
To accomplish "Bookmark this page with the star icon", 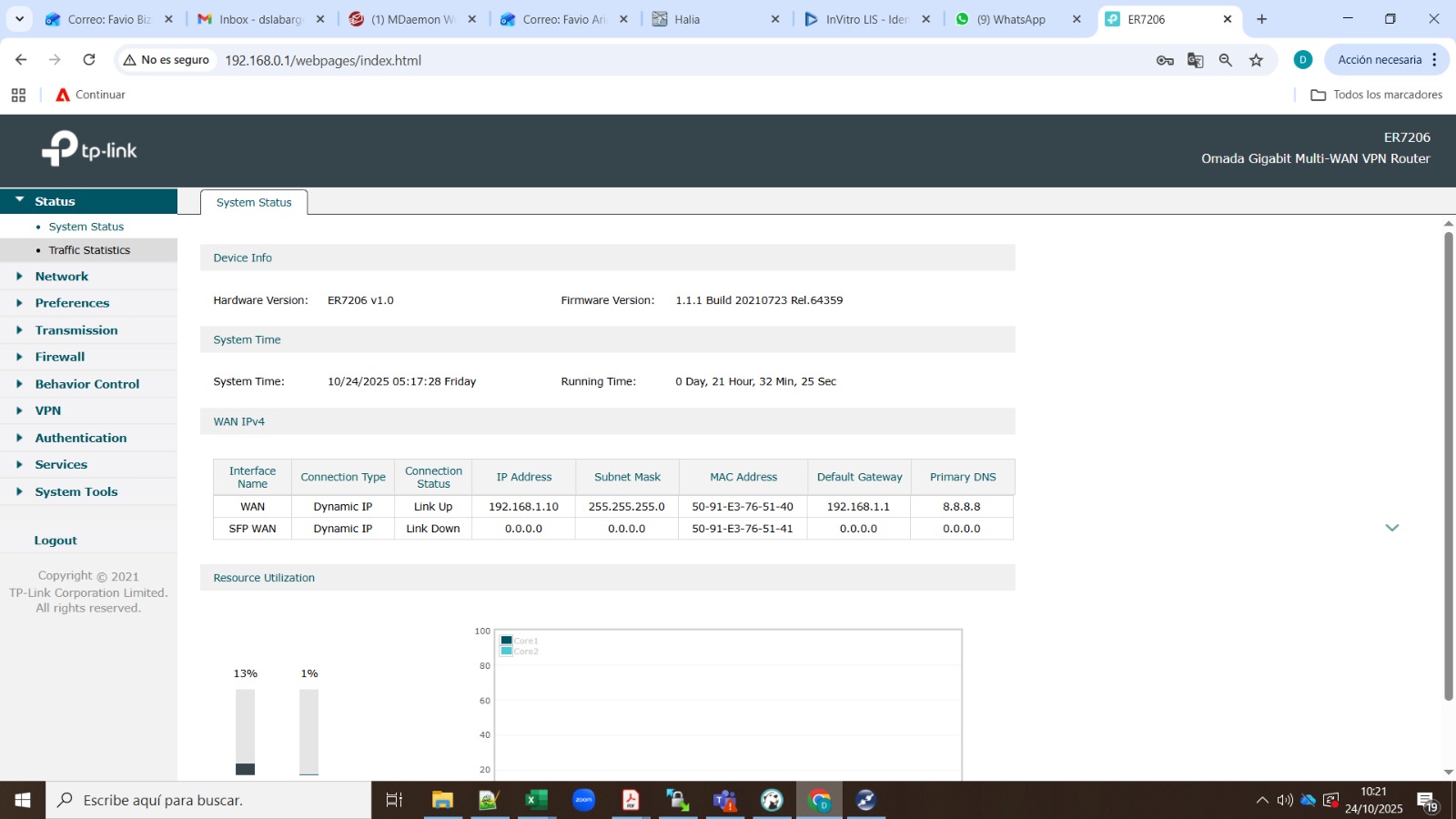I will point(1257,60).
